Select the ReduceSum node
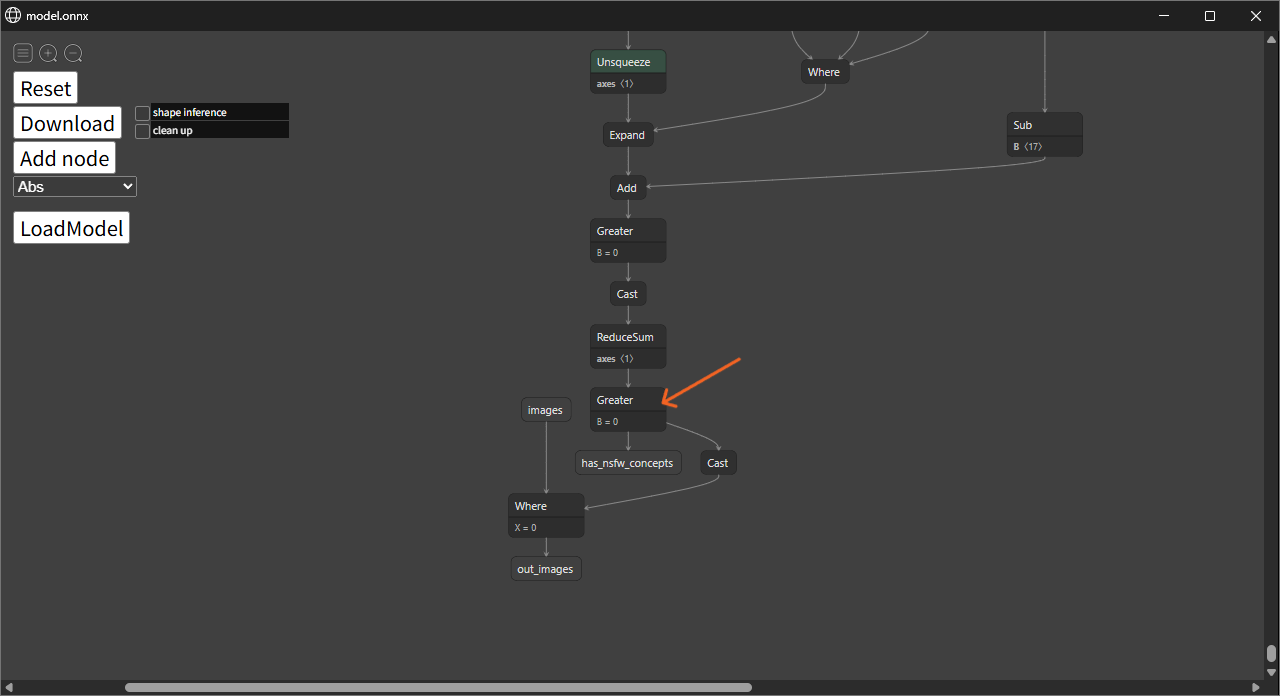Screen dimensions: 1280x696 (x=628, y=337)
